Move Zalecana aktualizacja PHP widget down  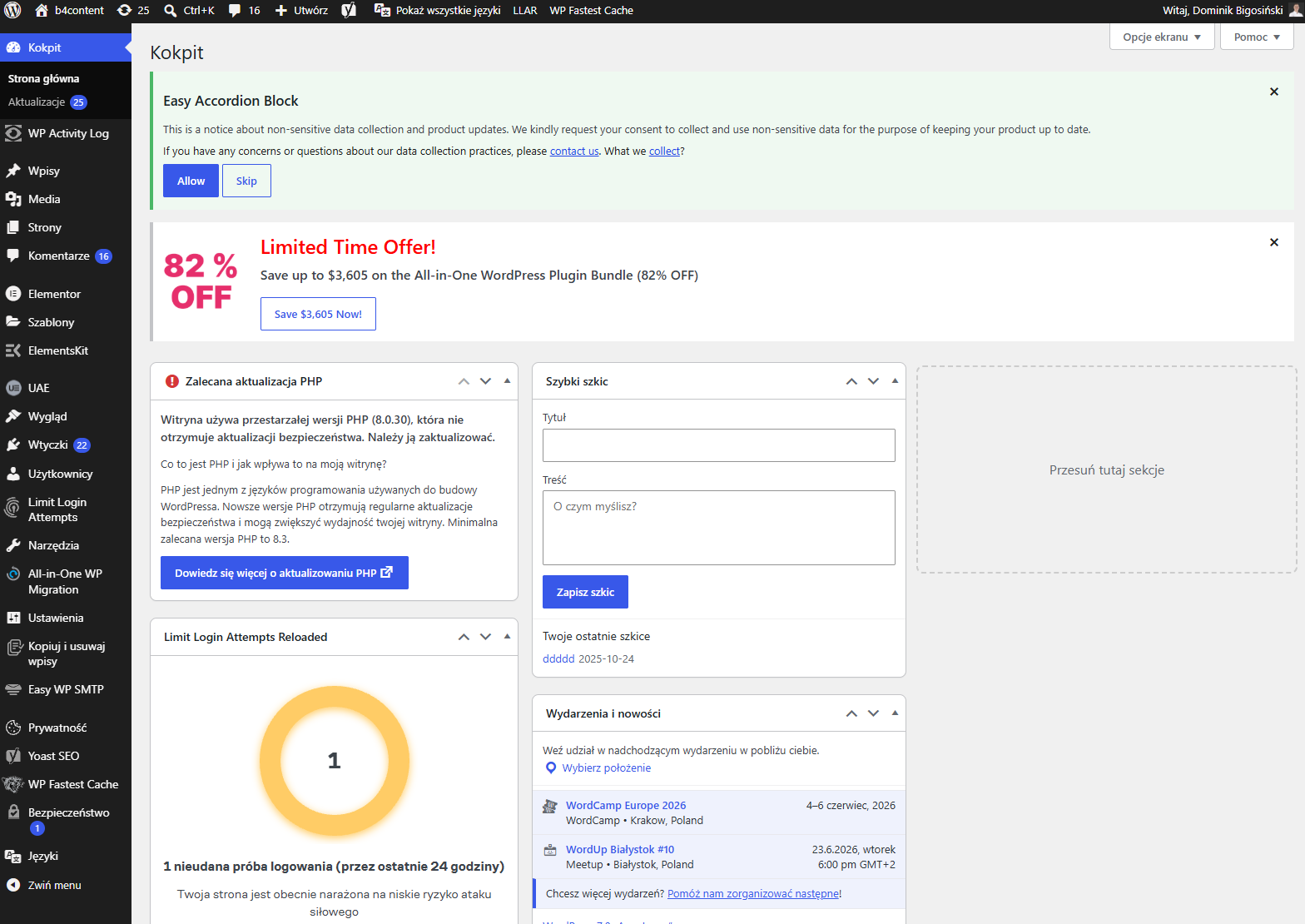pos(485,381)
